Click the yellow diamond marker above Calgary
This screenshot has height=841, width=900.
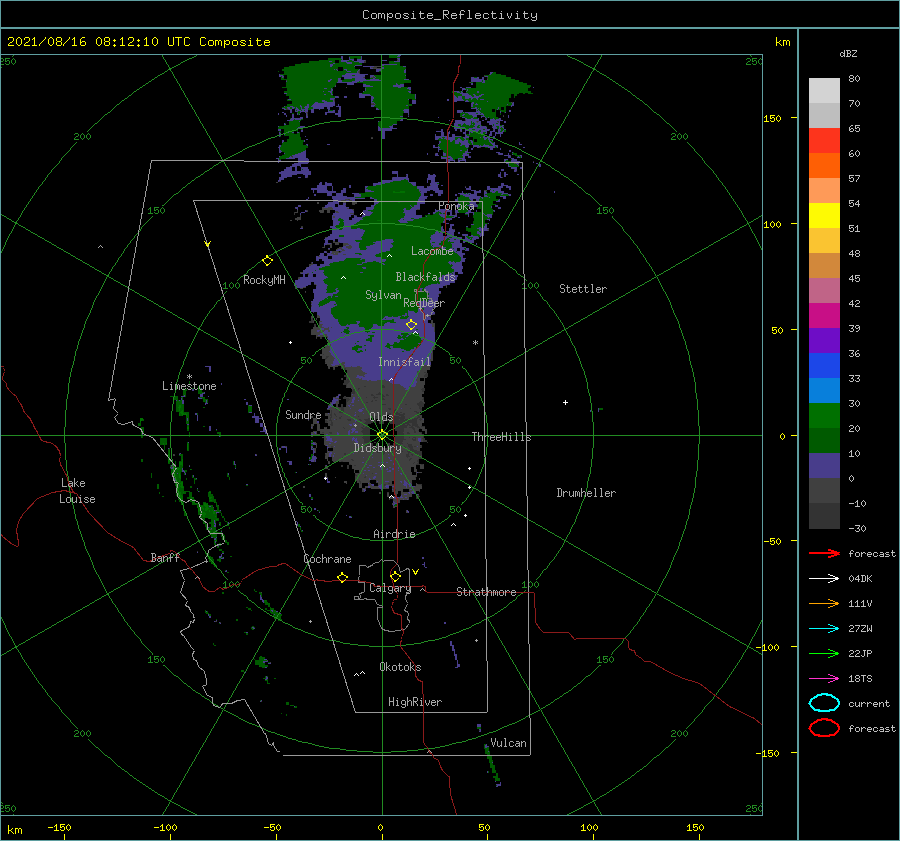[395, 576]
